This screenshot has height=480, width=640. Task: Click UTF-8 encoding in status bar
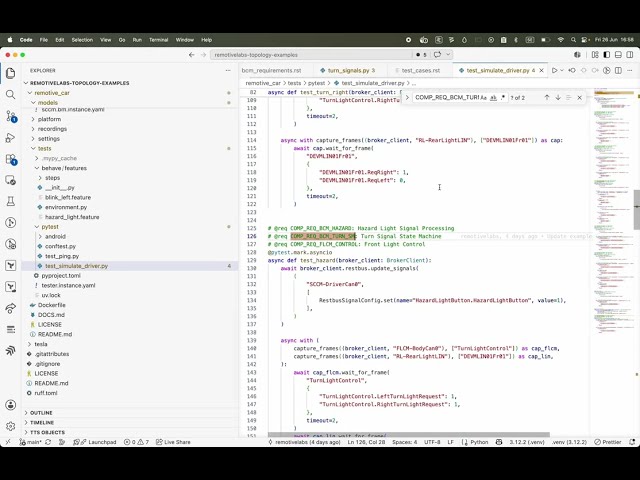tap(432, 442)
